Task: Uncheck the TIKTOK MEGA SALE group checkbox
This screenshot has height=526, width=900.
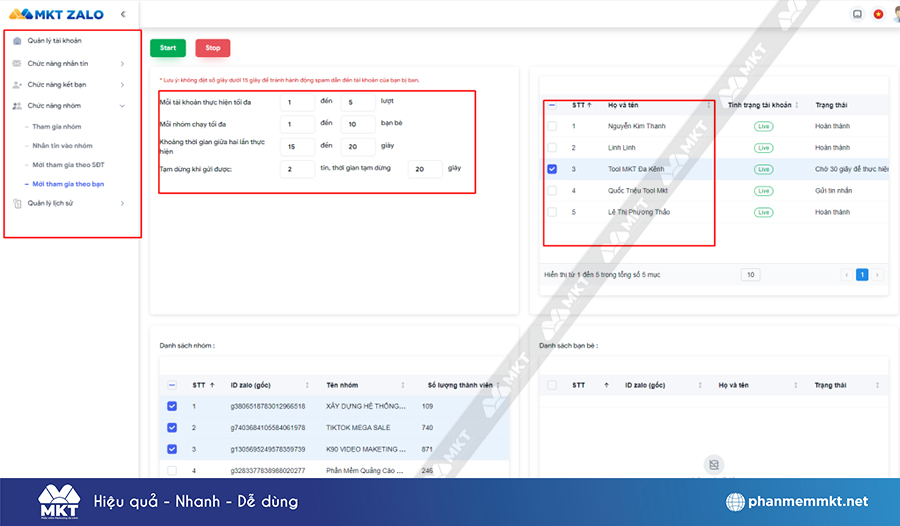Action: pyautogui.click(x=172, y=427)
